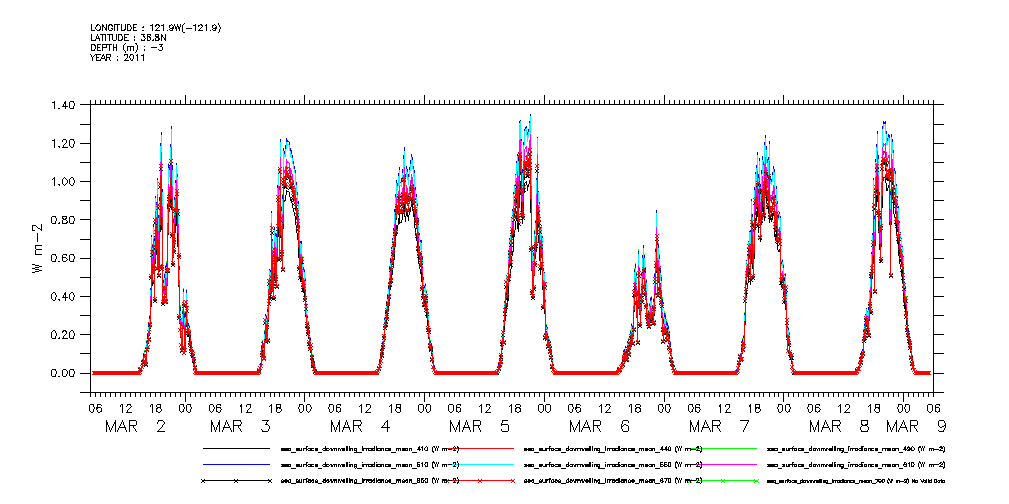The width and height of the screenshot is (1009, 504).
Task: Click the MAR 3 date label
Action: click(x=241, y=426)
